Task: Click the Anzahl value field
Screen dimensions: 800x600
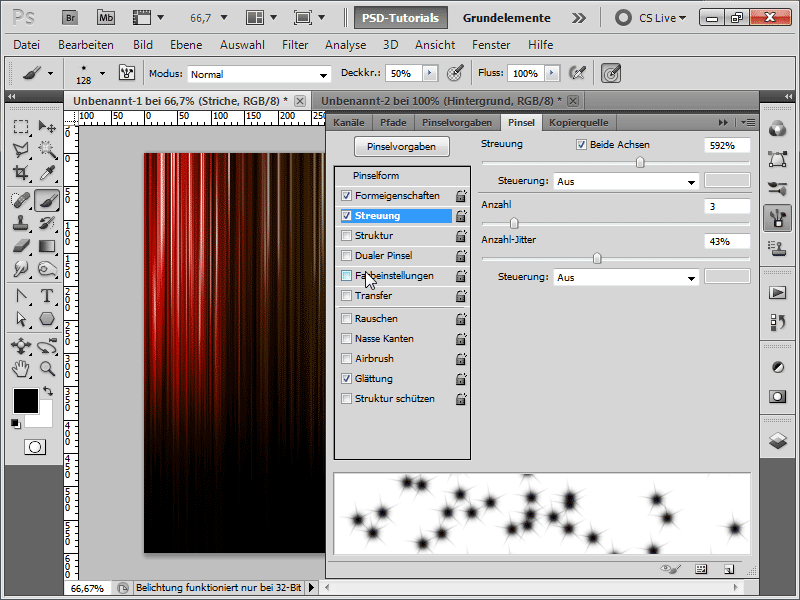Action: (x=727, y=206)
